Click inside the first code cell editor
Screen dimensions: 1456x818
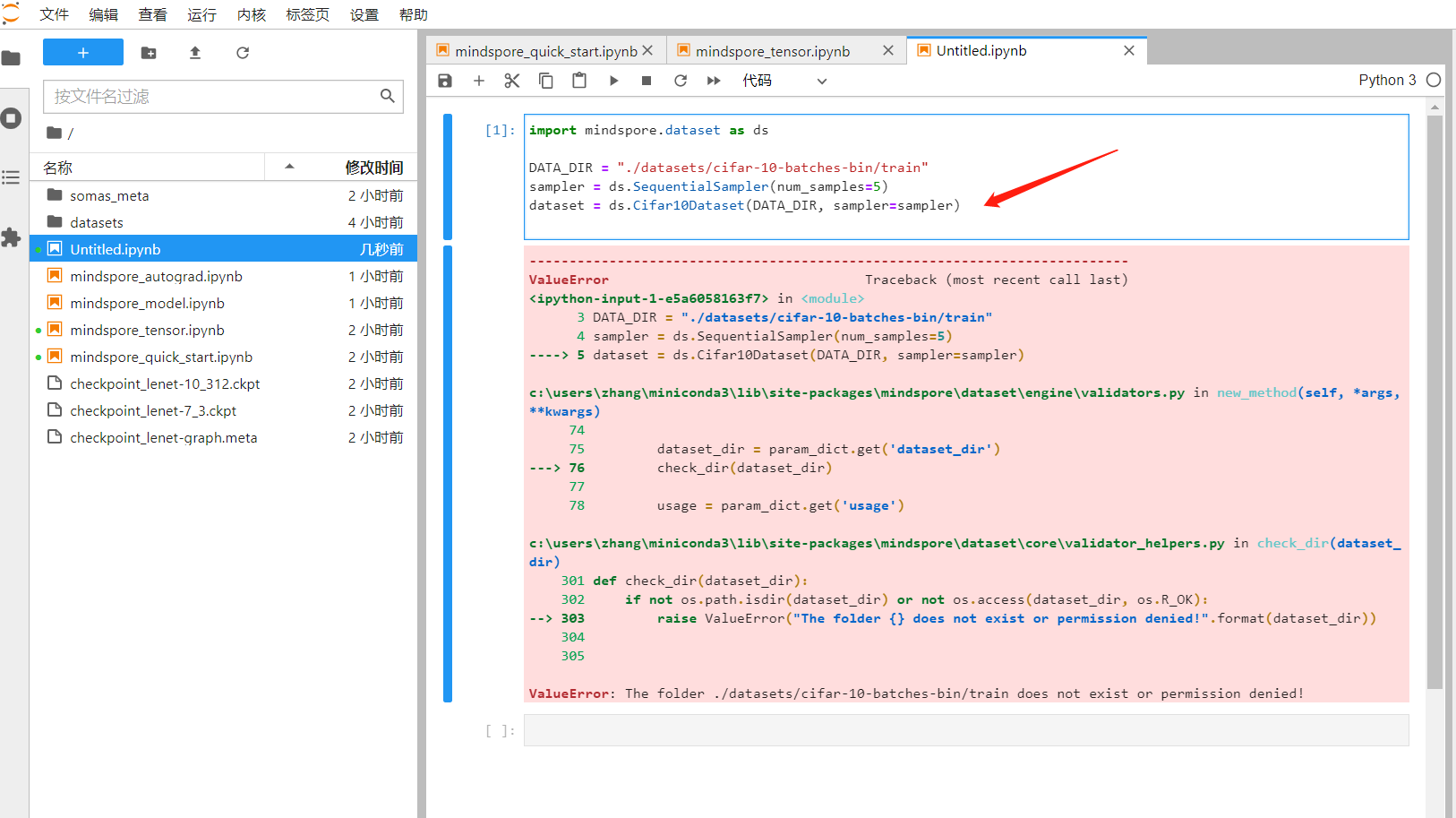pyautogui.click(x=966, y=177)
